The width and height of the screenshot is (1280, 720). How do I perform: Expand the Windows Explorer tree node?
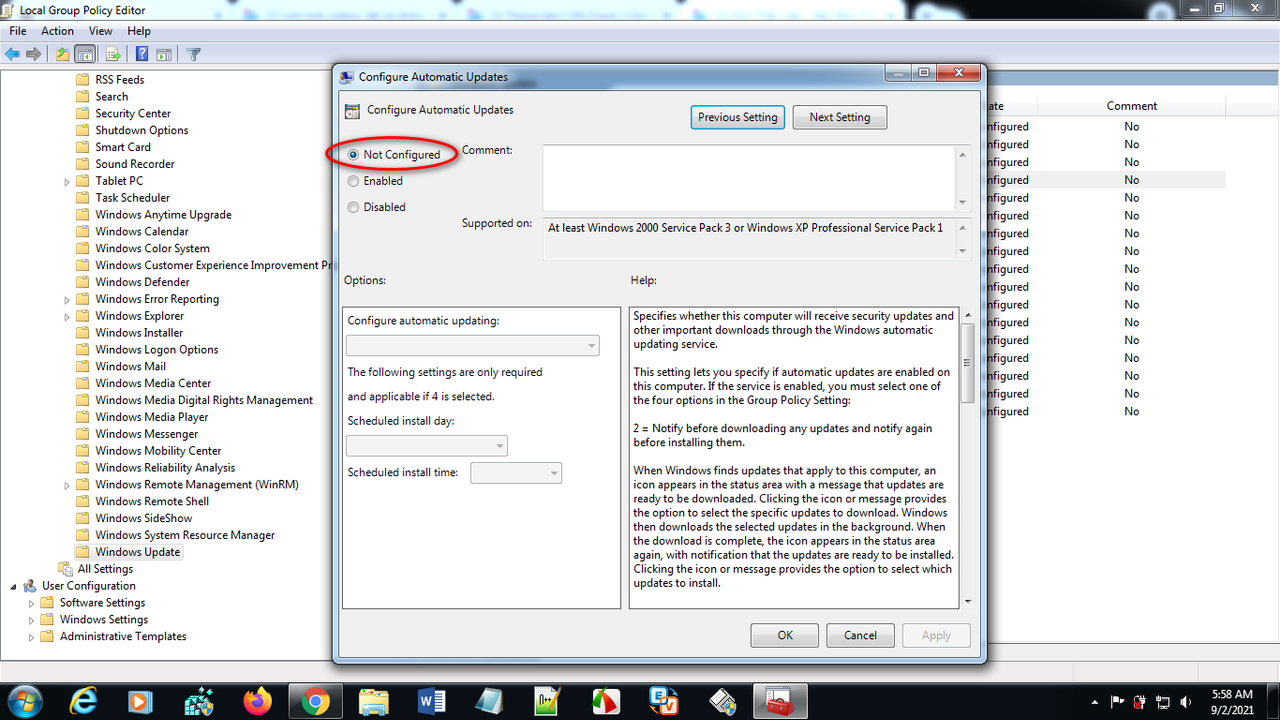[67, 316]
